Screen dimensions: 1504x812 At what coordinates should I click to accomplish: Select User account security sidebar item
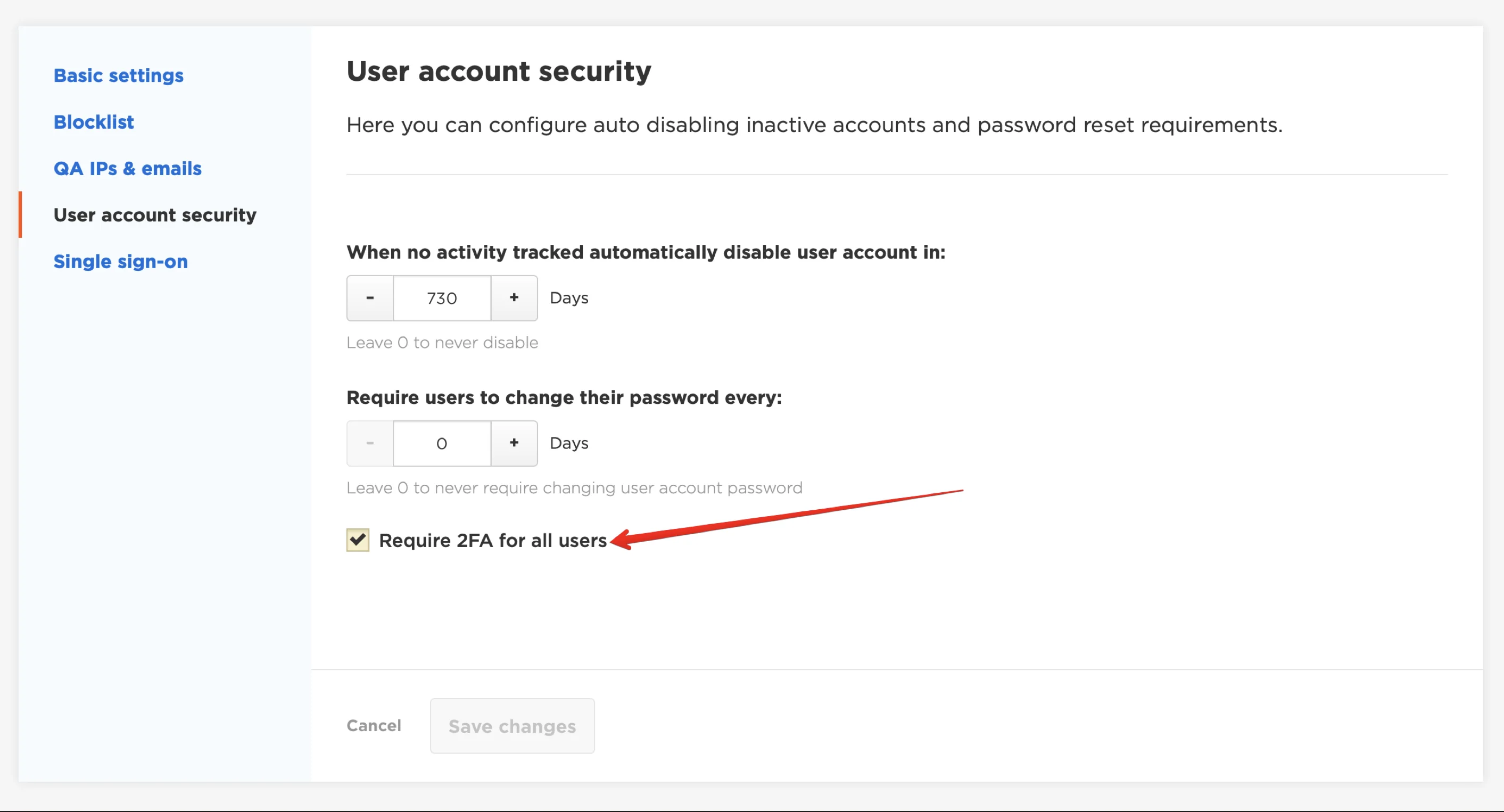(x=155, y=215)
